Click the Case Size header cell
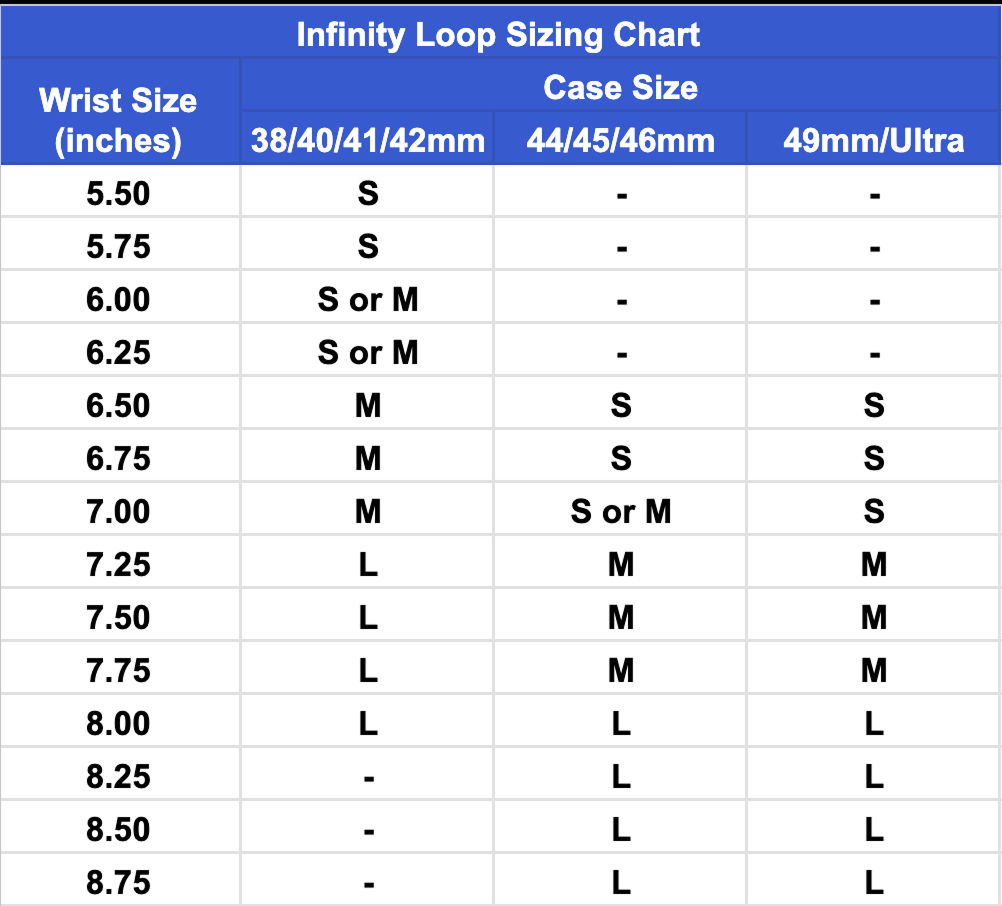The image size is (1002, 906). tap(620, 87)
